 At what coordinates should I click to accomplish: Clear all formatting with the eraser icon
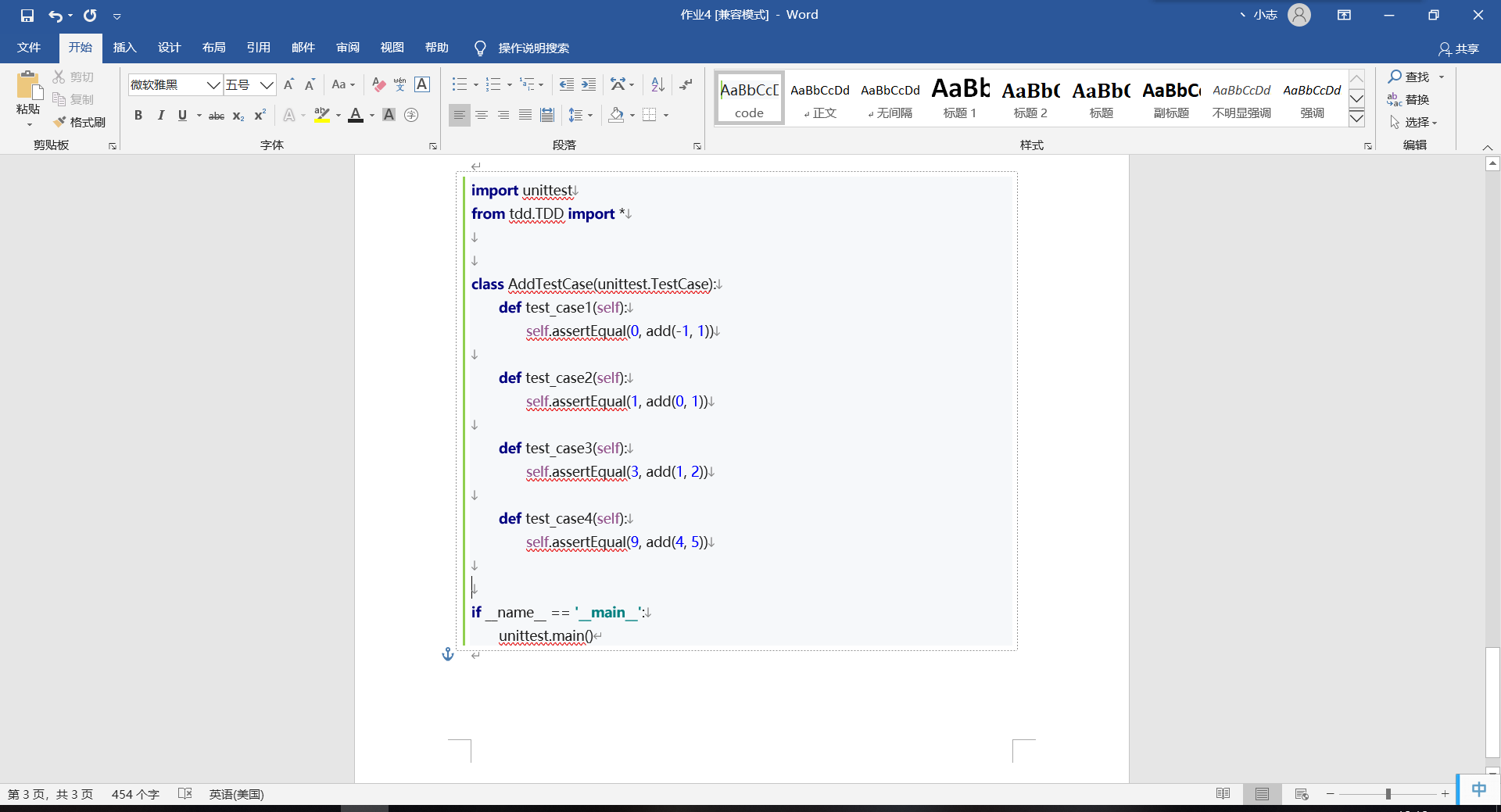pos(378,84)
